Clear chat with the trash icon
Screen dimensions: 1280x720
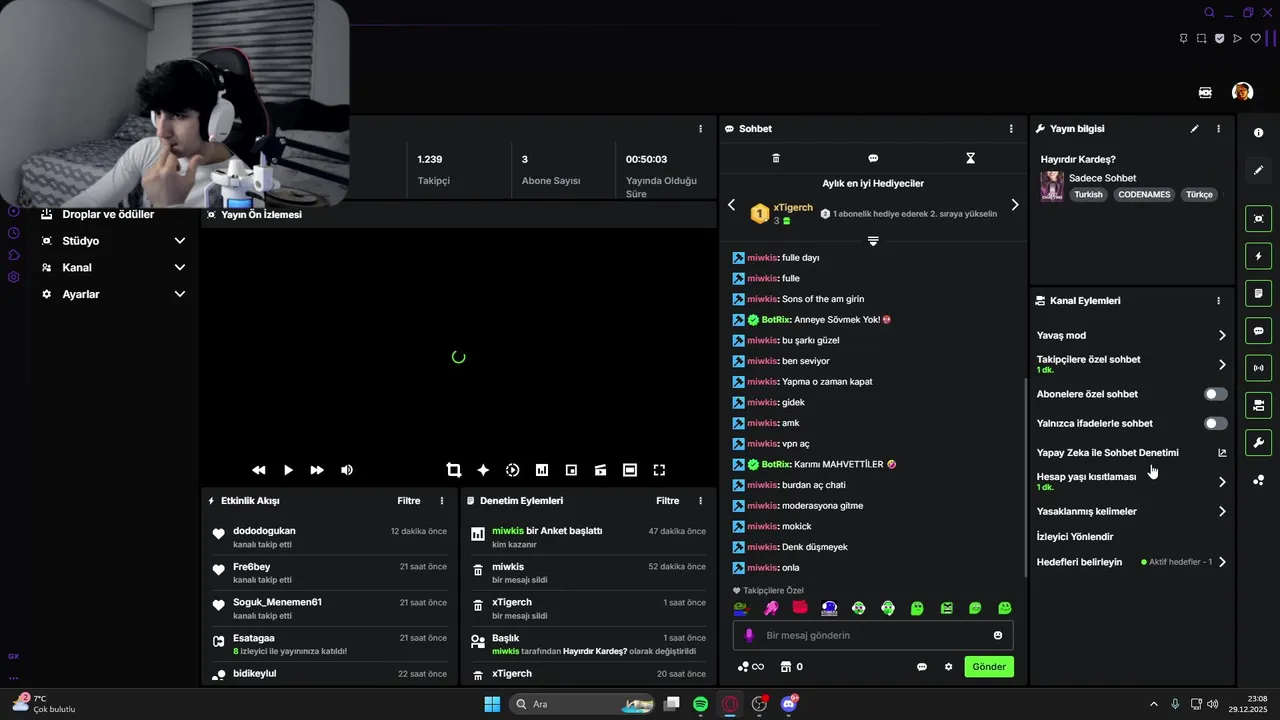pyautogui.click(x=776, y=158)
